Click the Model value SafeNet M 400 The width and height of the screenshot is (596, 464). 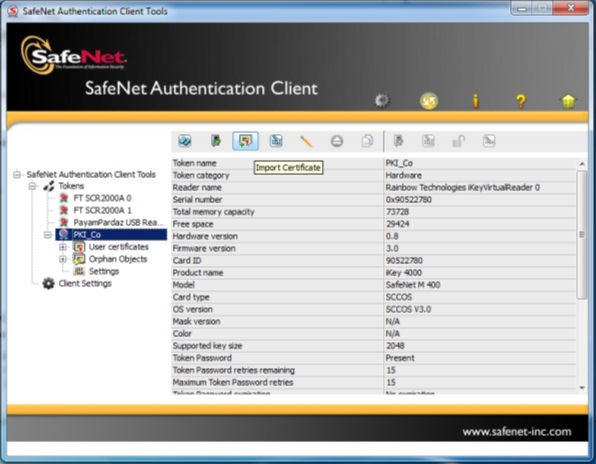tap(413, 285)
